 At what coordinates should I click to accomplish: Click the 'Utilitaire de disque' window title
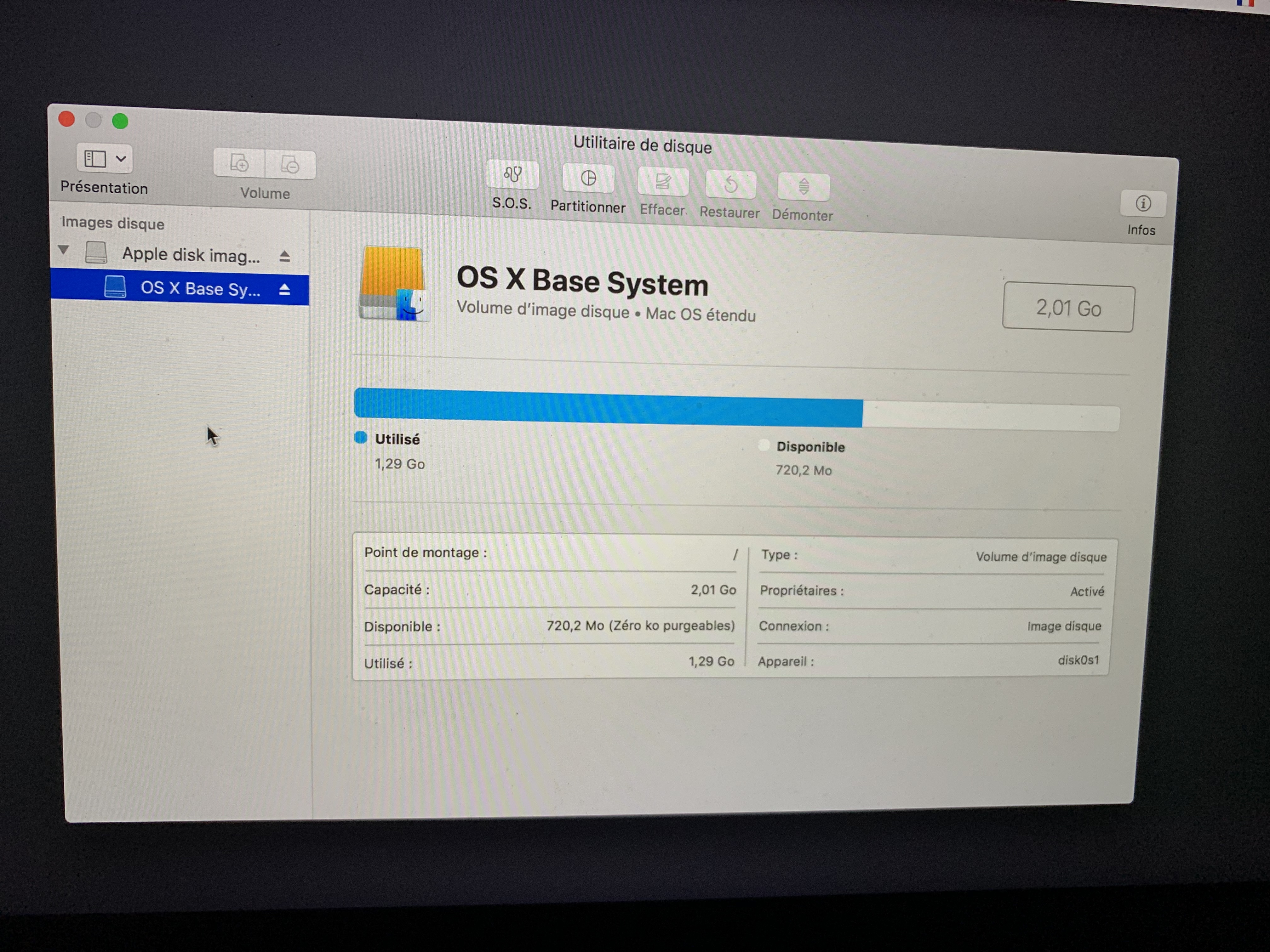point(643,144)
